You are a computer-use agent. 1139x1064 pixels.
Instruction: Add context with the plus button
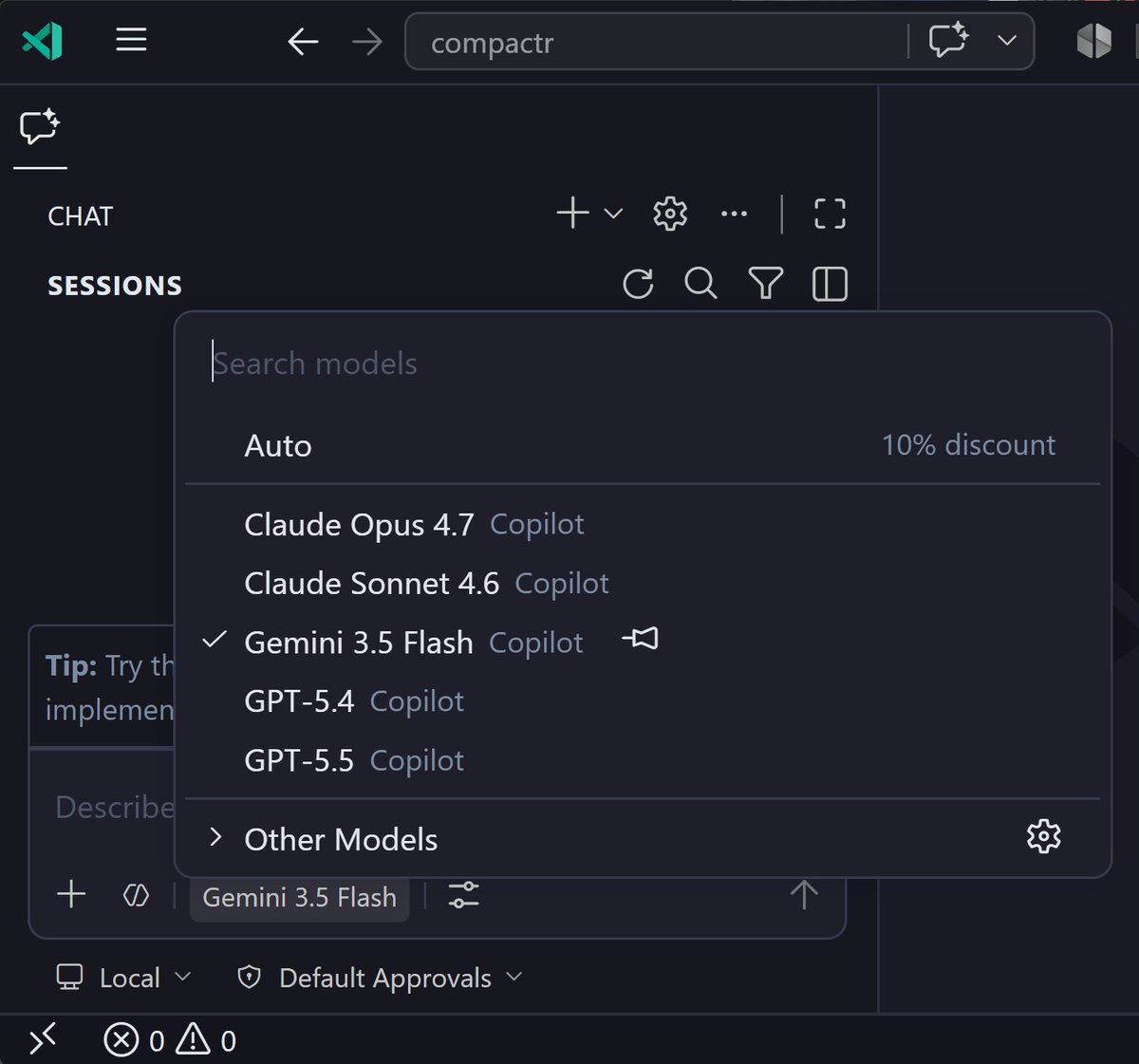[x=71, y=894]
